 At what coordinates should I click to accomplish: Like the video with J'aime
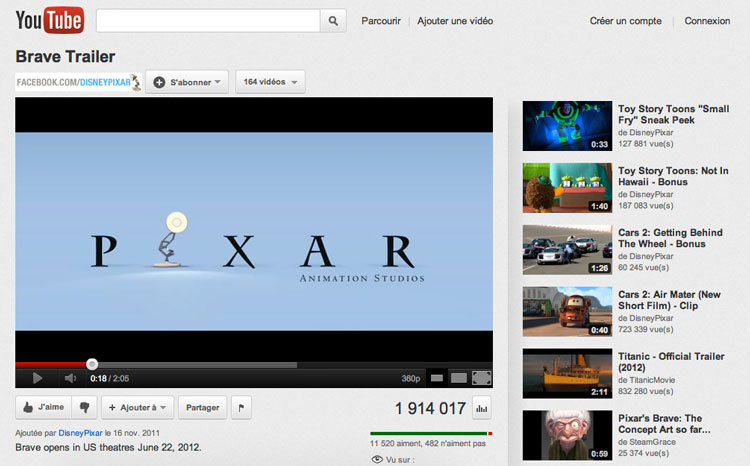(44, 407)
